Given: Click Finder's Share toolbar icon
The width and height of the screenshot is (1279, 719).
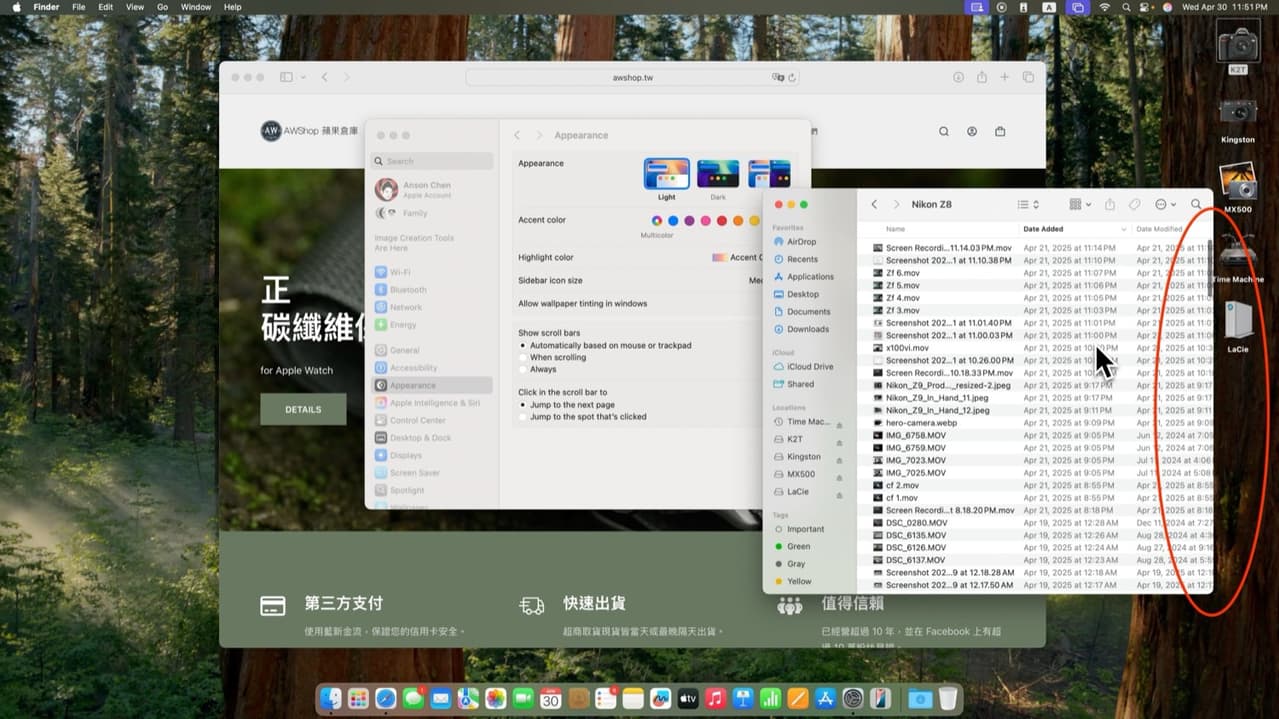Looking at the screenshot, I should click(1110, 204).
